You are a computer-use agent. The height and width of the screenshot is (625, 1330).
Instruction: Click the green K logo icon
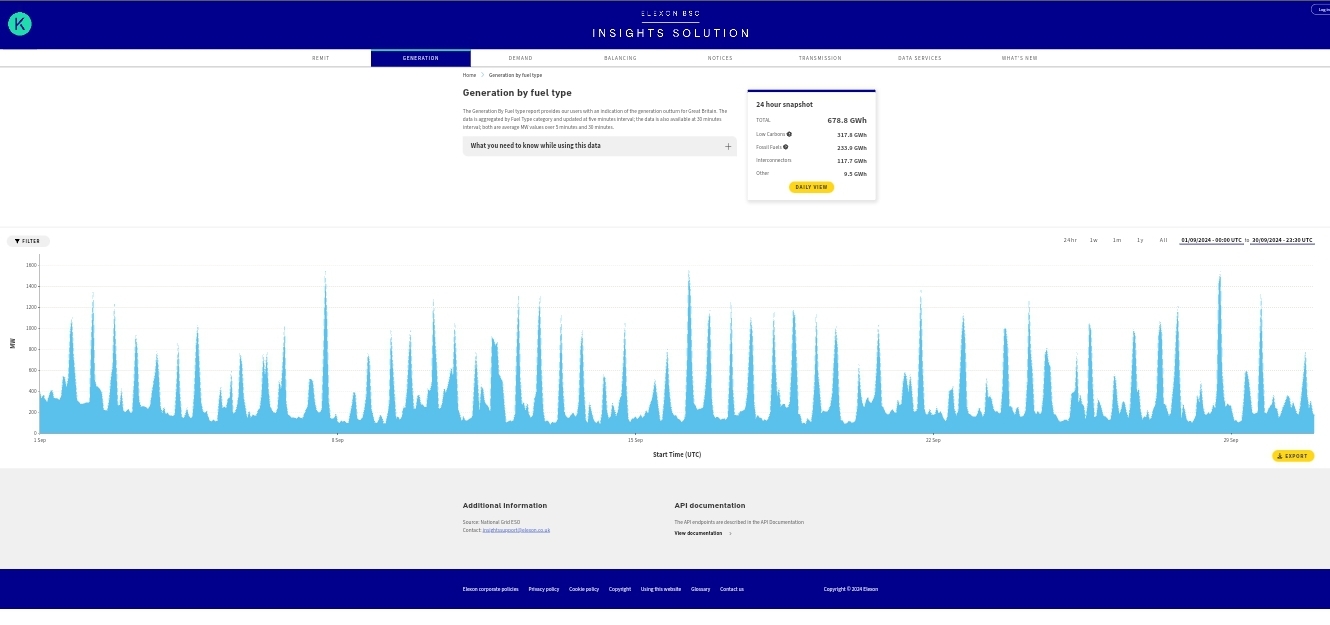[20, 24]
